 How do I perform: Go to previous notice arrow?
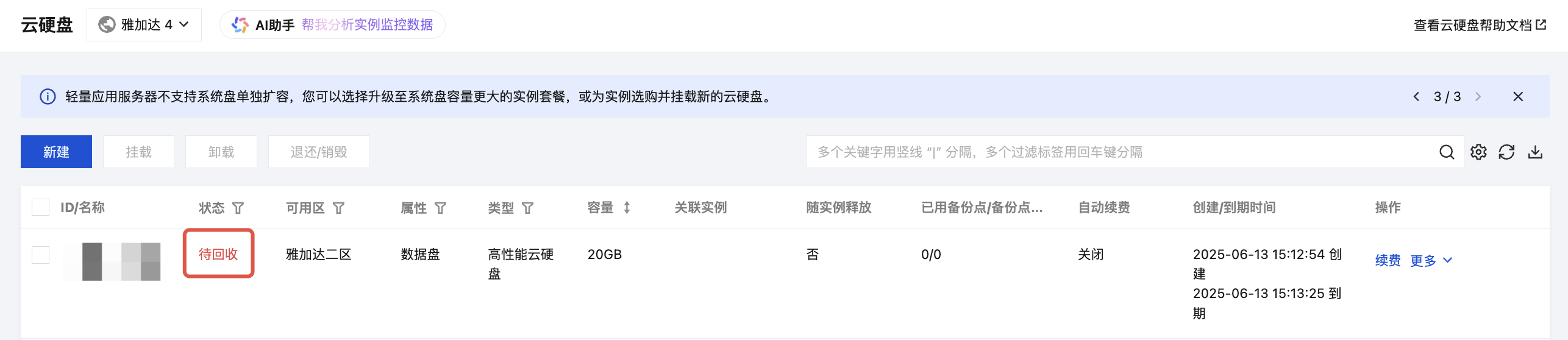(x=1416, y=96)
